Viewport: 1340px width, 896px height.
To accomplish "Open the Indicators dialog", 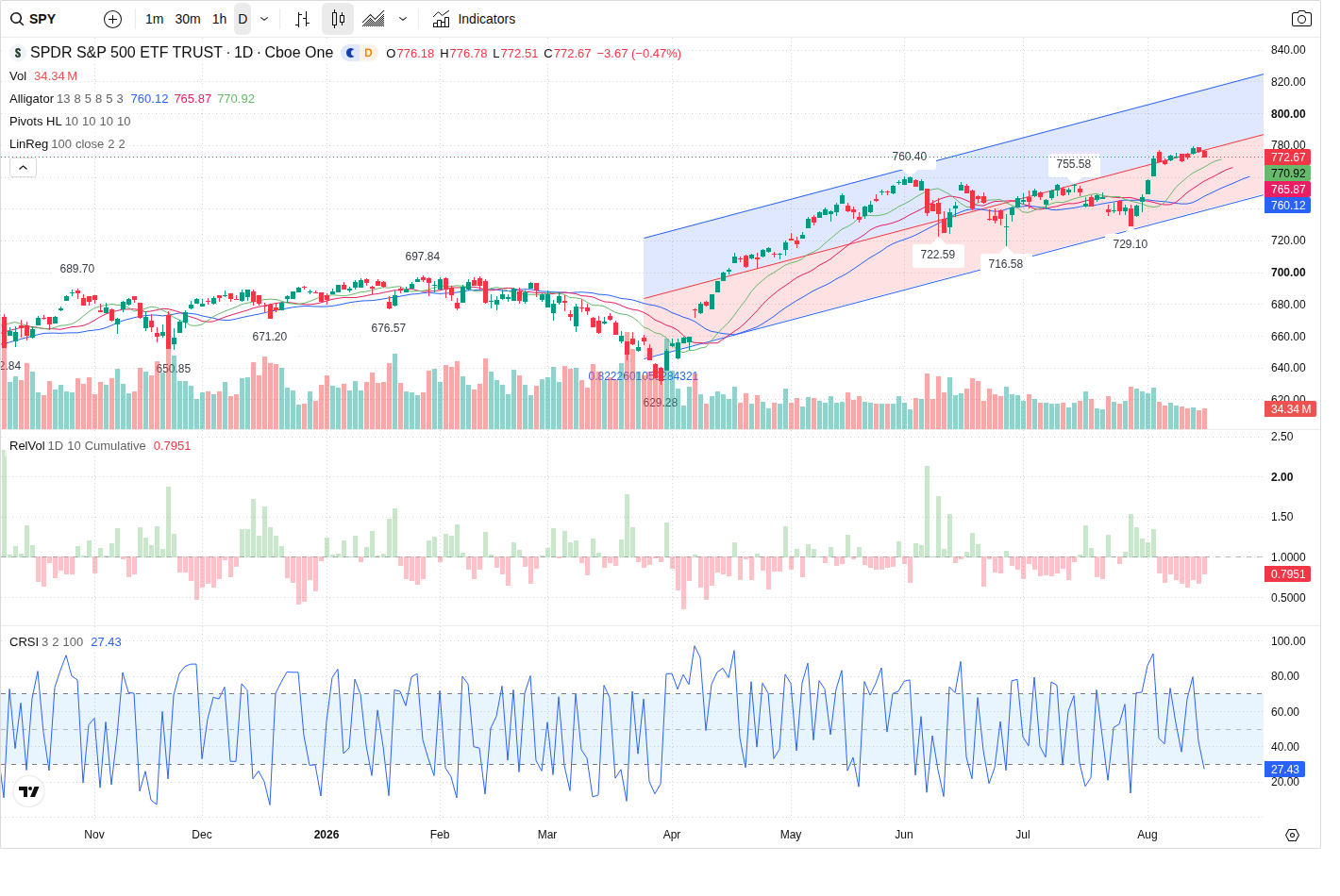I will tap(474, 19).
